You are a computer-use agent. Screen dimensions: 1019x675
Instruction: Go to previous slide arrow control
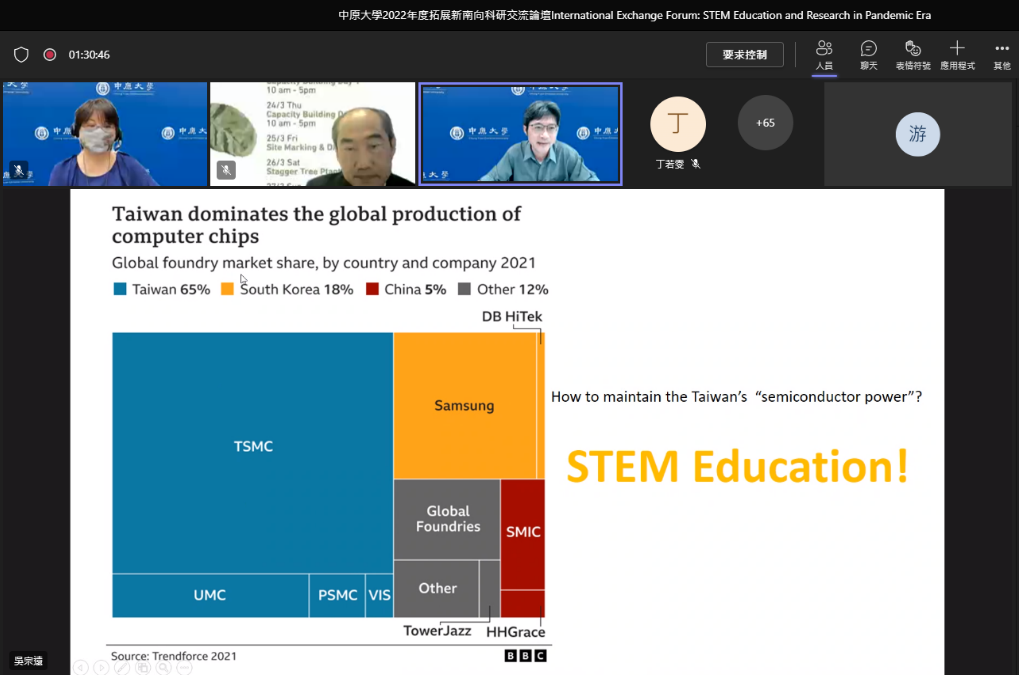[x=81, y=667]
